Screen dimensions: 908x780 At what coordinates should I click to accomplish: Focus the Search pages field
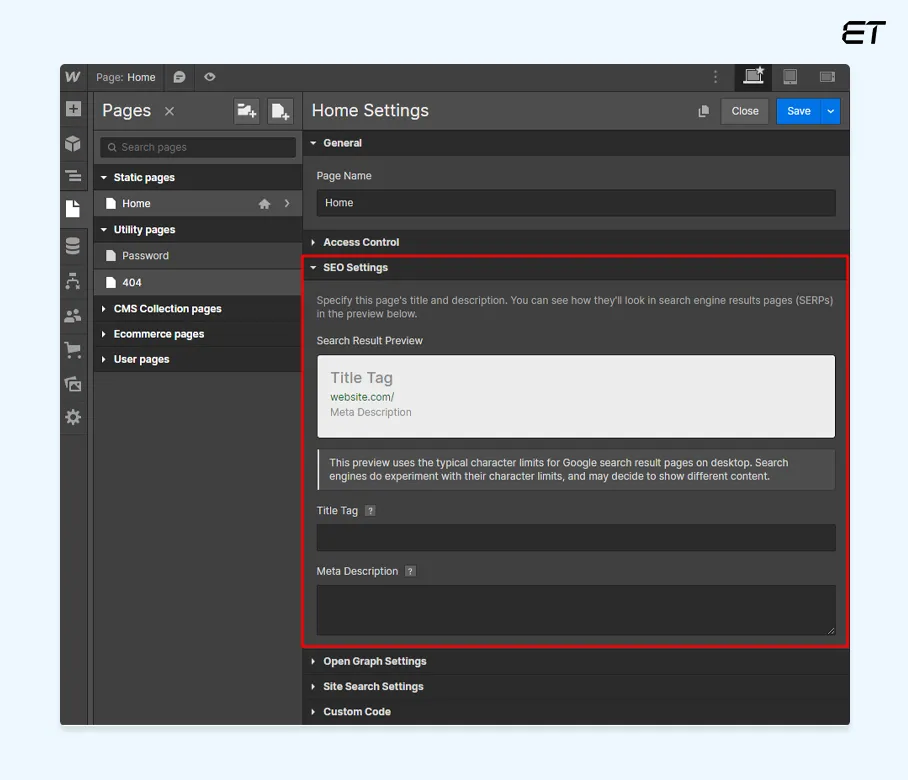pos(198,147)
